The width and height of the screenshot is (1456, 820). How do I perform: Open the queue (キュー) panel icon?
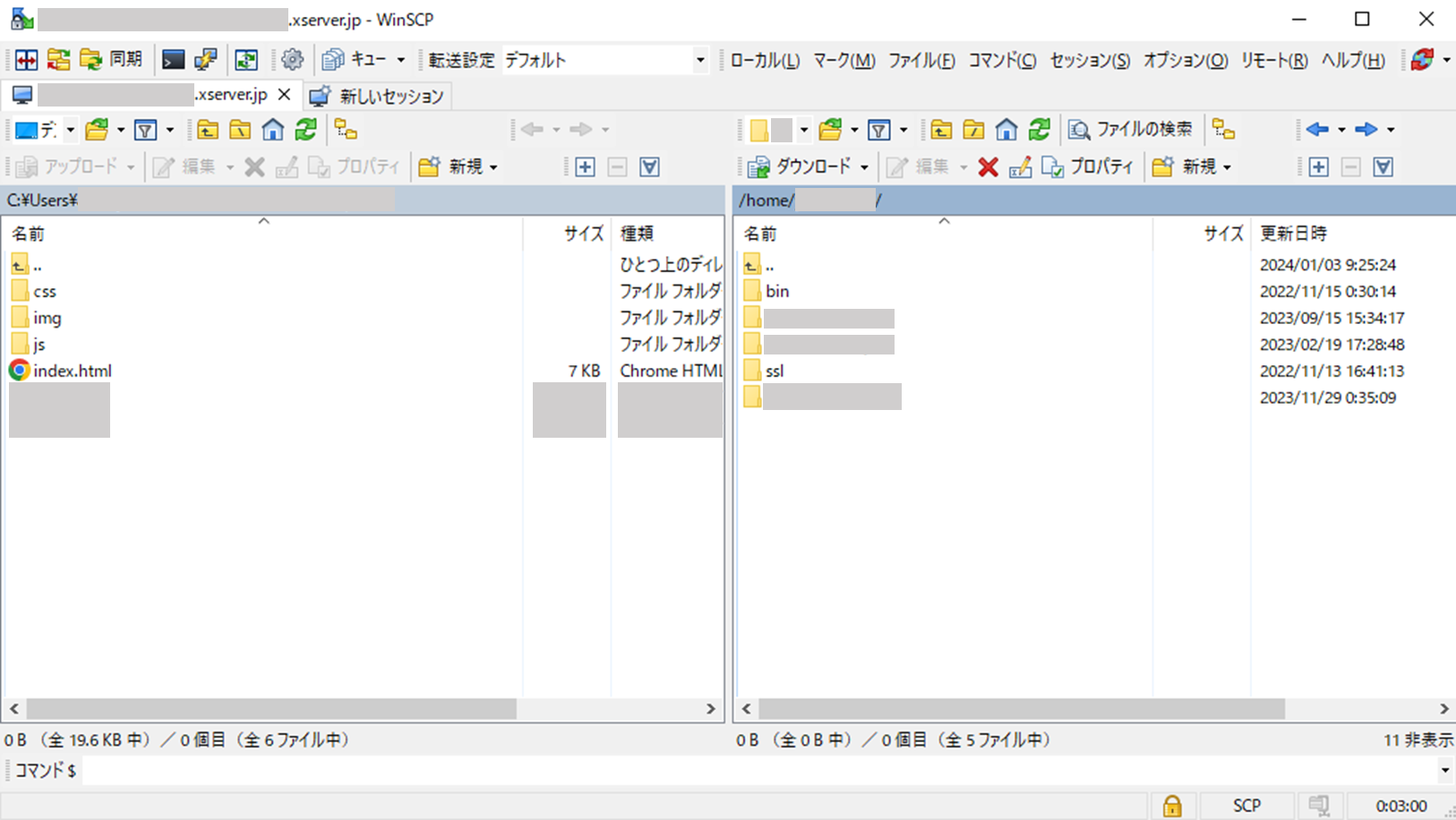tap(335, 59)
